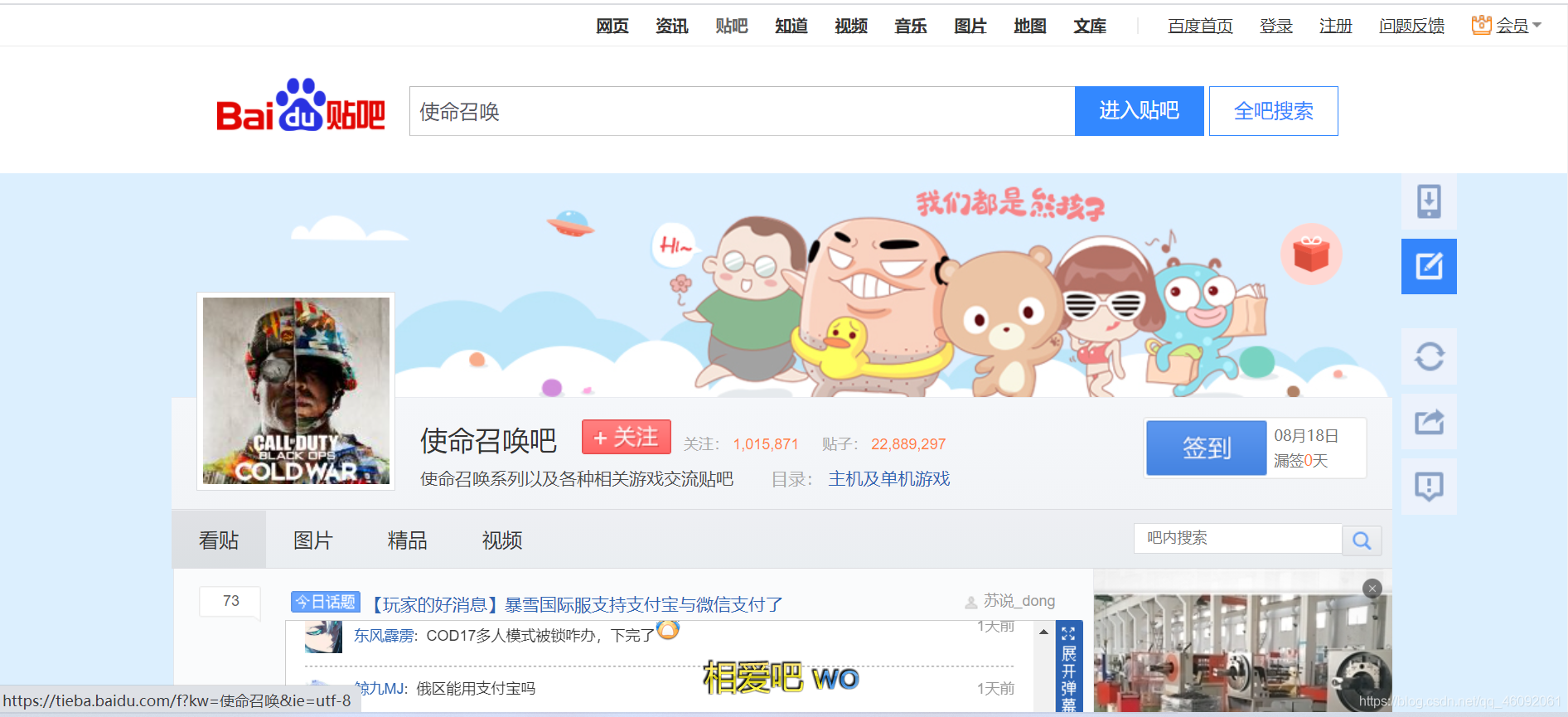Open the 地图 navigation link
The width and height of the screenshot is (1568, 717).
pyautogui.click(x=1030, y=27)
